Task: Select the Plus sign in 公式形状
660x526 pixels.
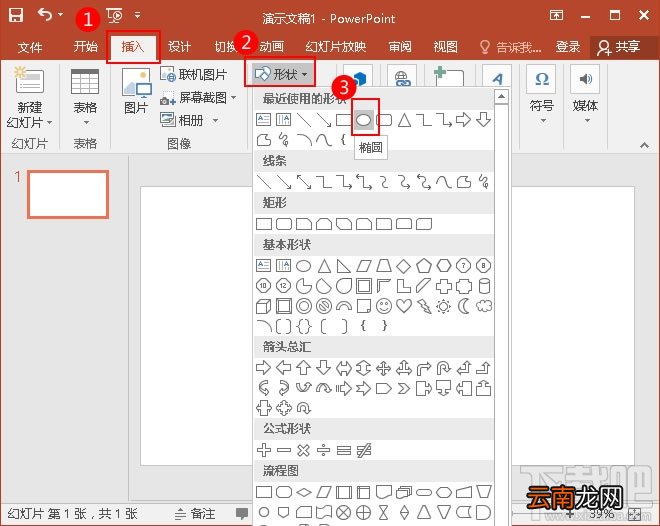Action: pyautogui.click(x=263, y=450)
